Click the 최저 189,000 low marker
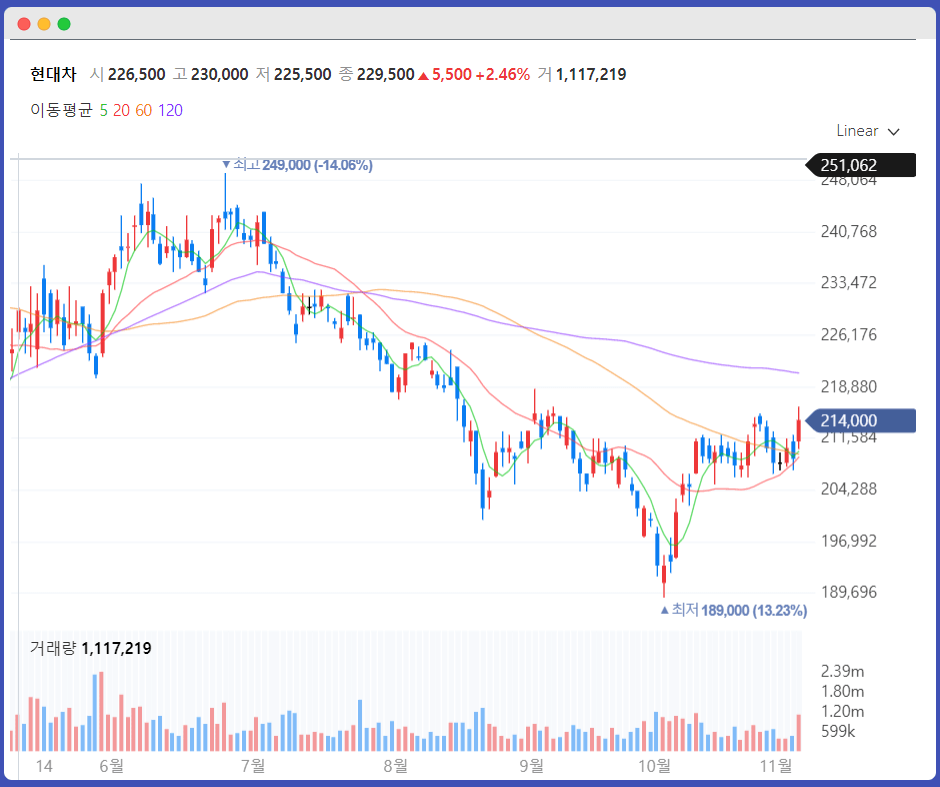This screenshot has width=940, height=787. (x=734, y=610)
